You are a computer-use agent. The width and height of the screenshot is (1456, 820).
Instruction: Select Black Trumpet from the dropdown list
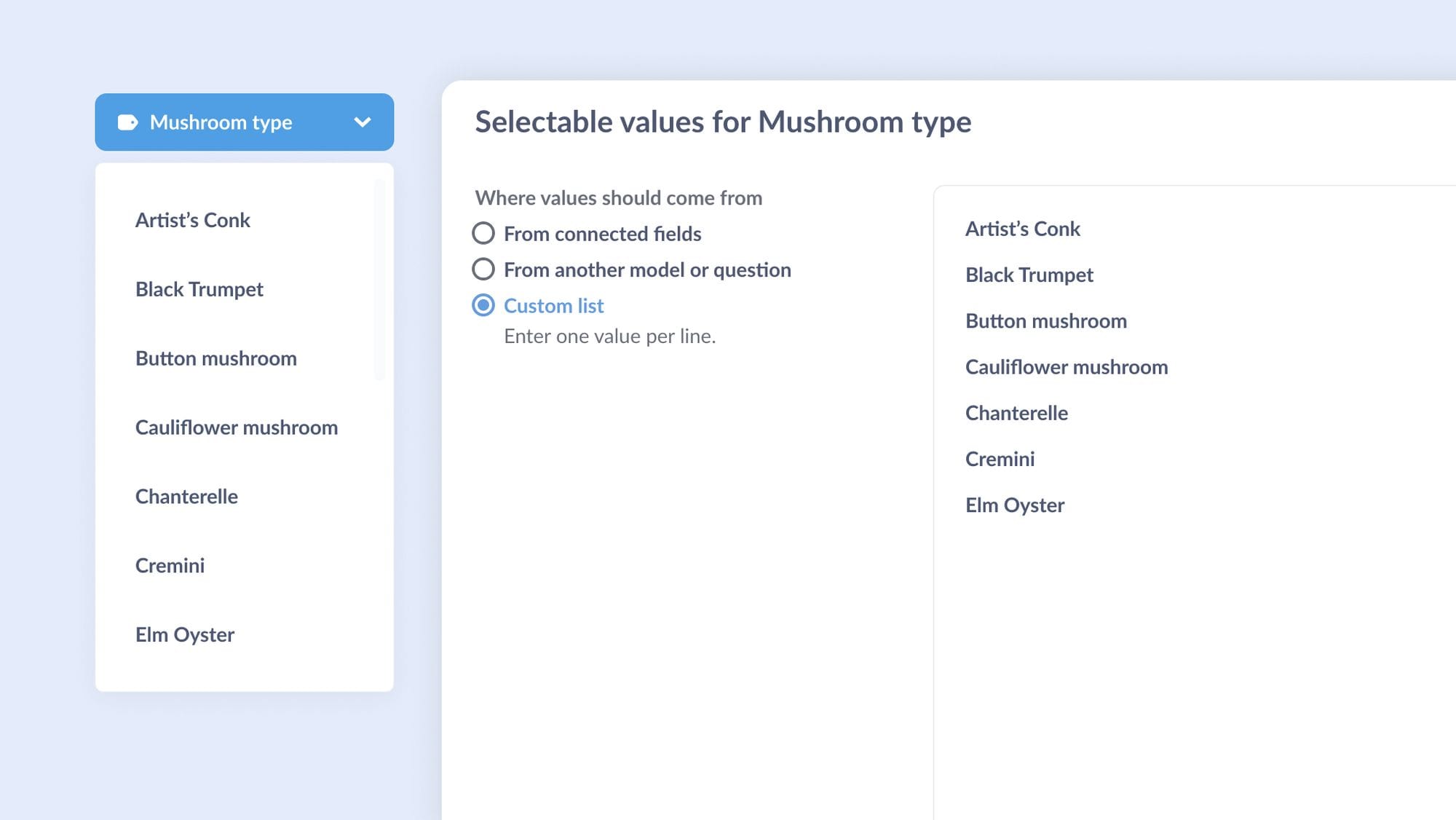[x=199, y=289]
